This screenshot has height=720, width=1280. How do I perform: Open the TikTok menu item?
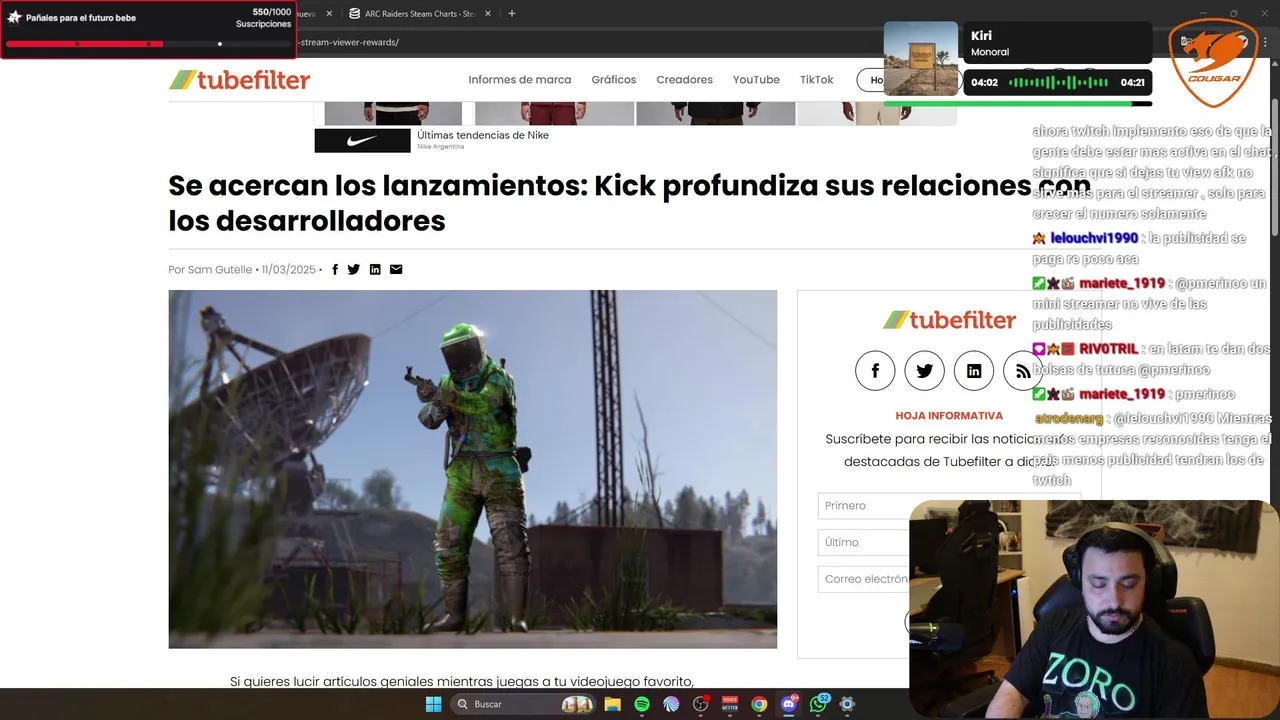click(816, 80)
